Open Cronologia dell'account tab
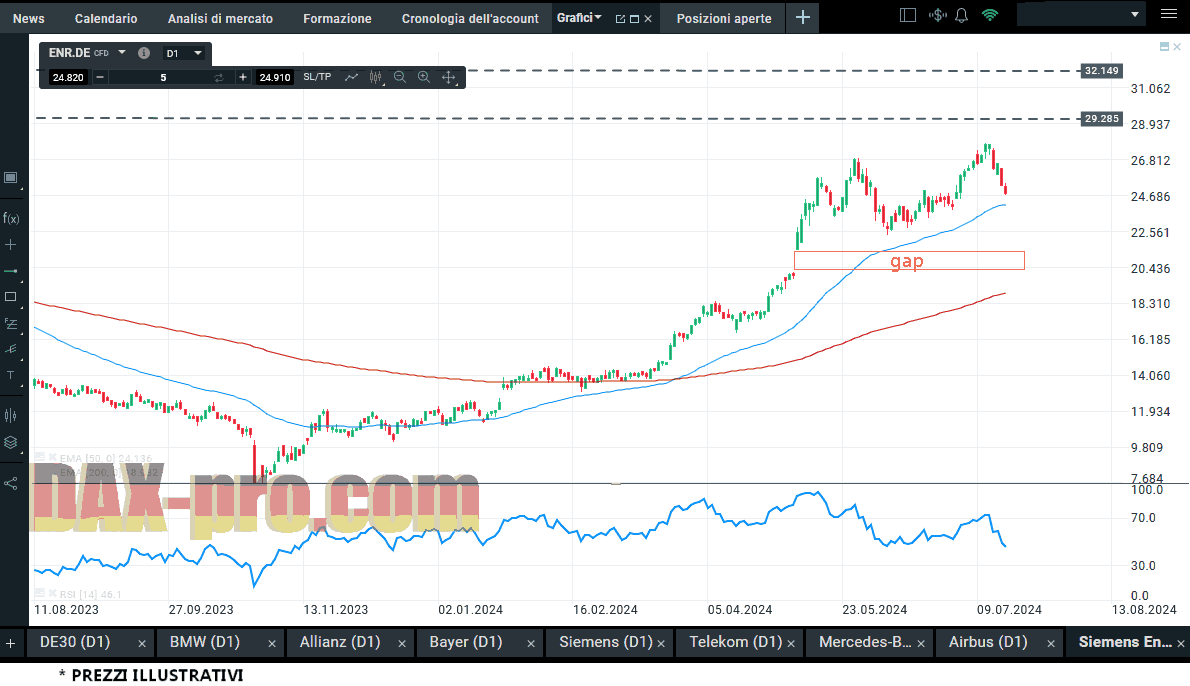1190x686 pixels. pos(471,18)
